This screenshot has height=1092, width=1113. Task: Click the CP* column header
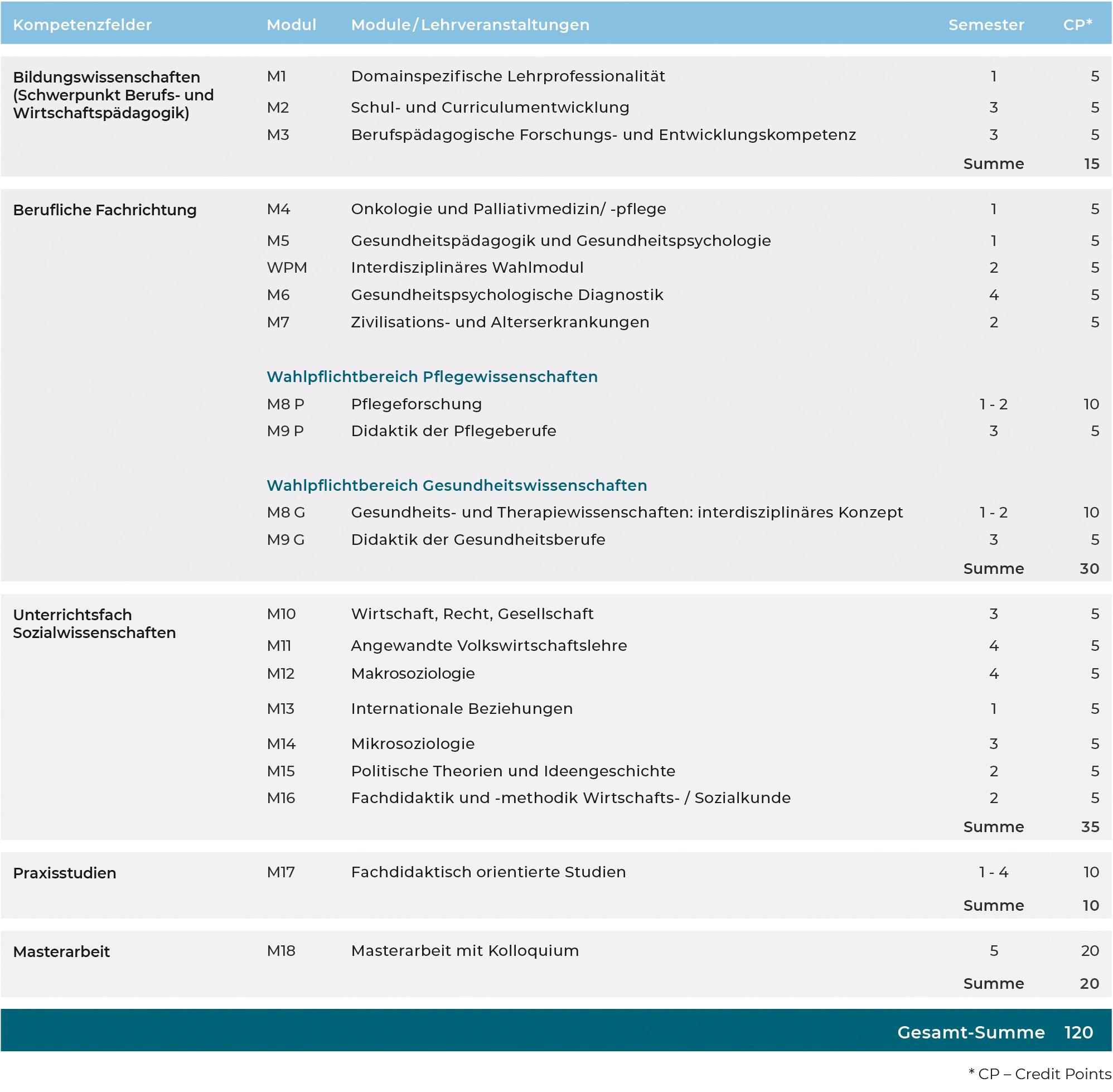click(x=1077, y=25)
